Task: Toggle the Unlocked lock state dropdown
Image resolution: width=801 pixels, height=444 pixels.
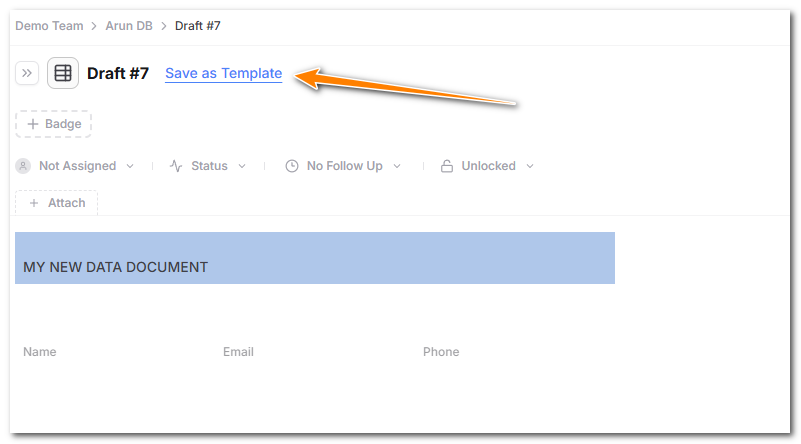Action: [530, 166]
